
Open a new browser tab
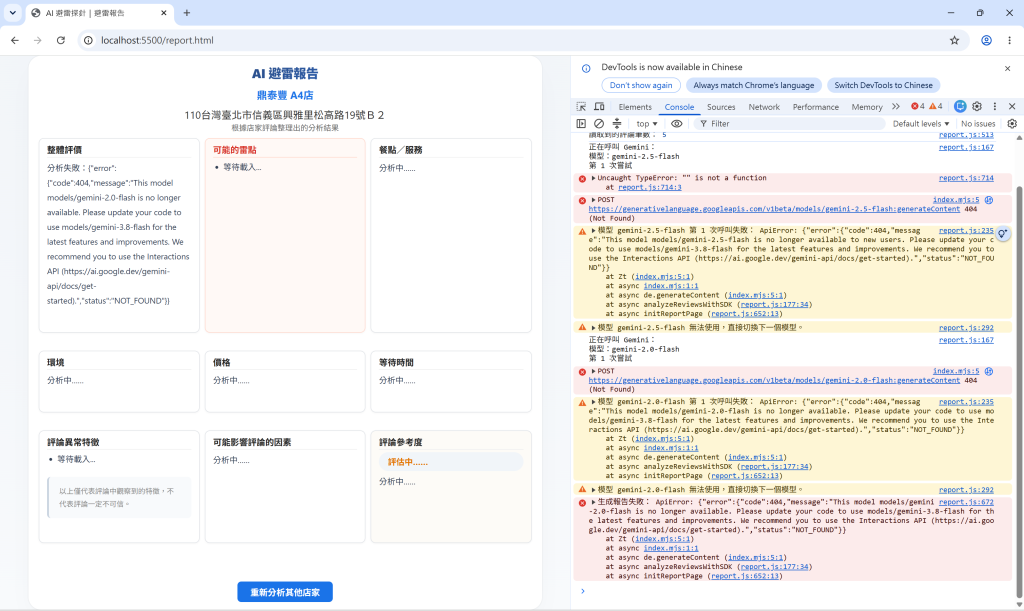click(x=187, y=12)
